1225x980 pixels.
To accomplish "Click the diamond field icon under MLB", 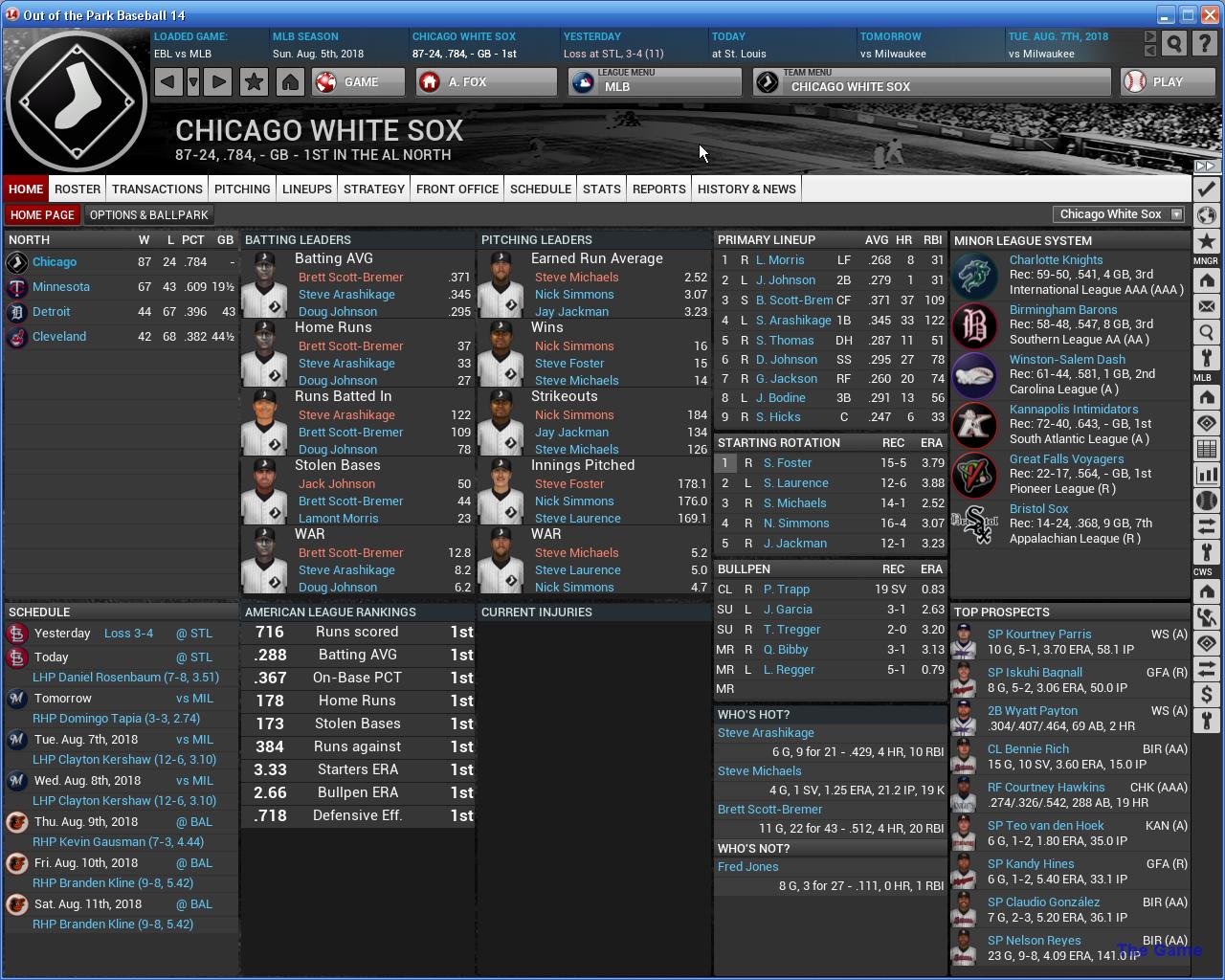I will pyautogui.click(x=1206, y=423).
